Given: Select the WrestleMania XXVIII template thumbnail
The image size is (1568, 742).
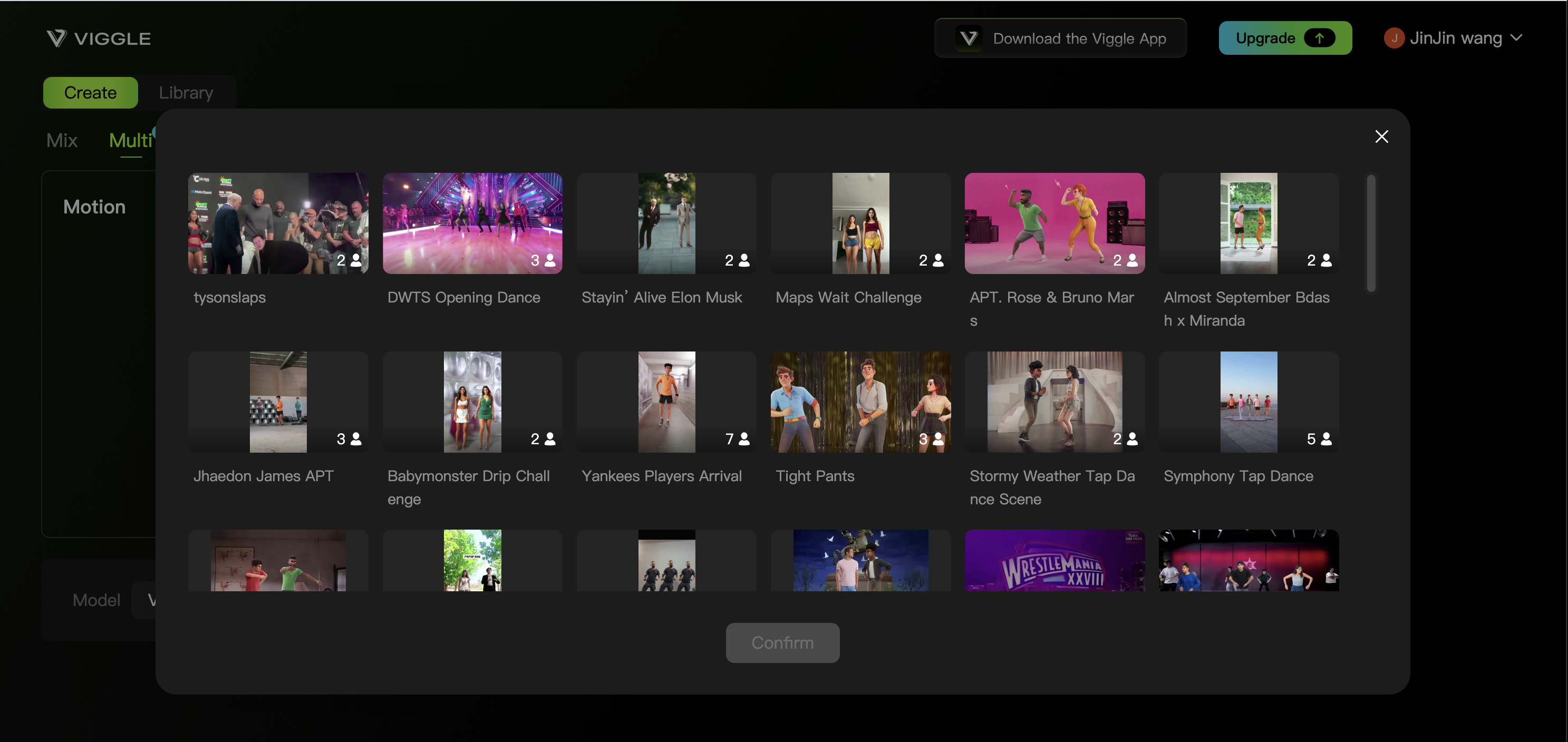Looking at the screenshot, I should click(1053, 560).
